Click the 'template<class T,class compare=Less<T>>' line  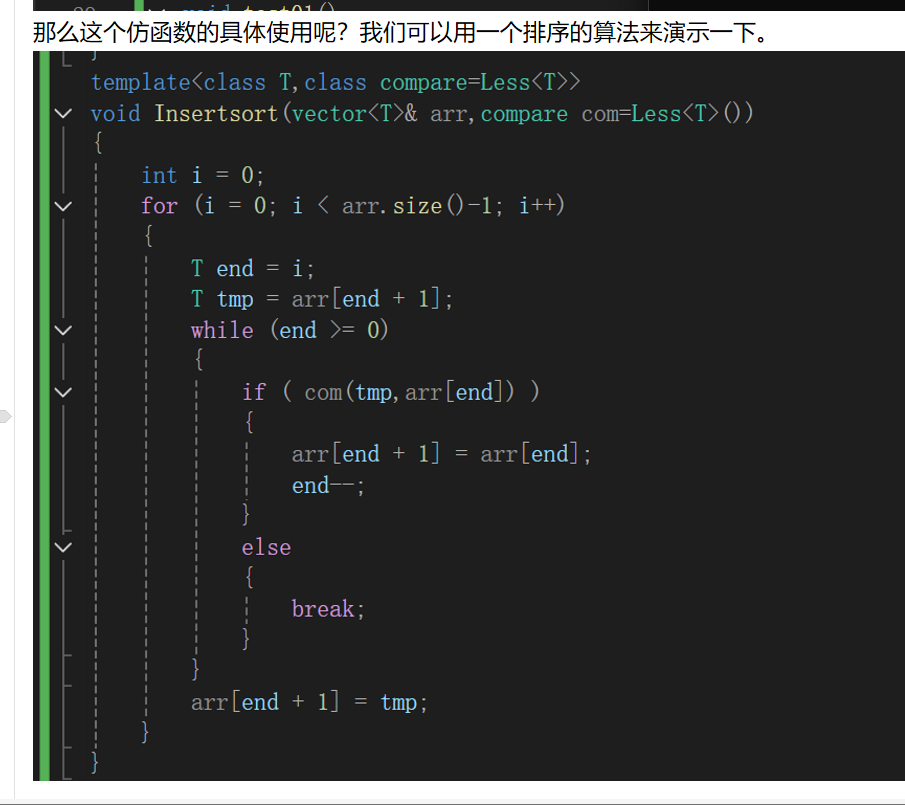click(x=335, y=82)
